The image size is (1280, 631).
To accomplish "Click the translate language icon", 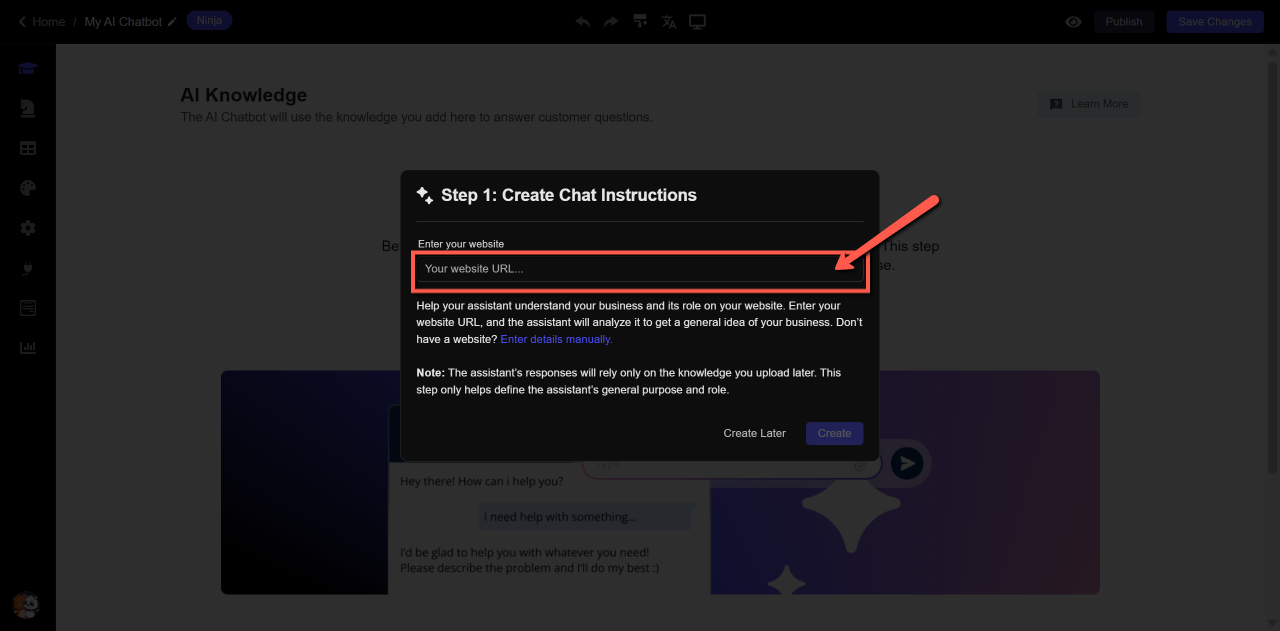I will (669, 22).
